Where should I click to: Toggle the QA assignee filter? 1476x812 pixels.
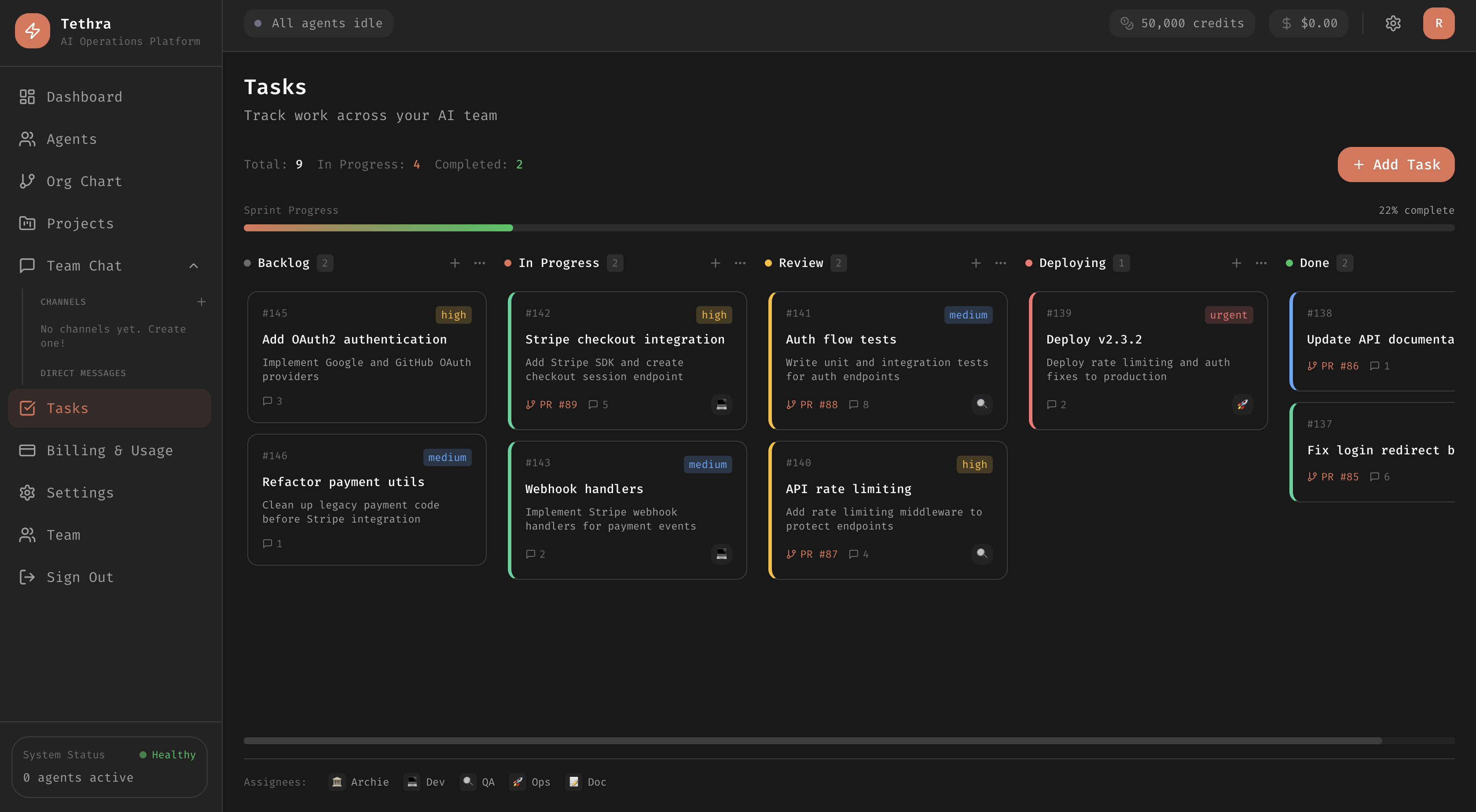[478, 782]
